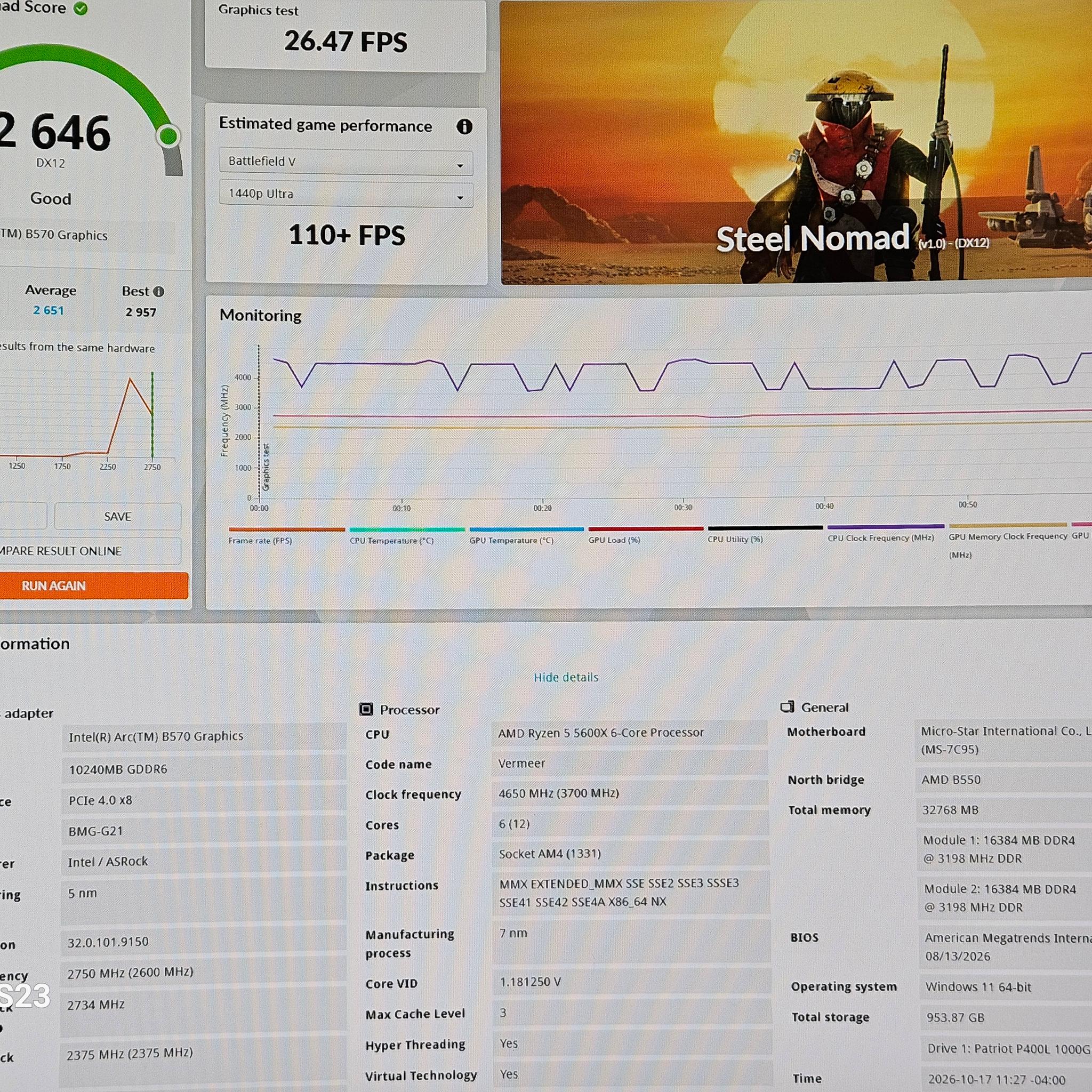Click the Monitoring chart heading

(261, 316)
